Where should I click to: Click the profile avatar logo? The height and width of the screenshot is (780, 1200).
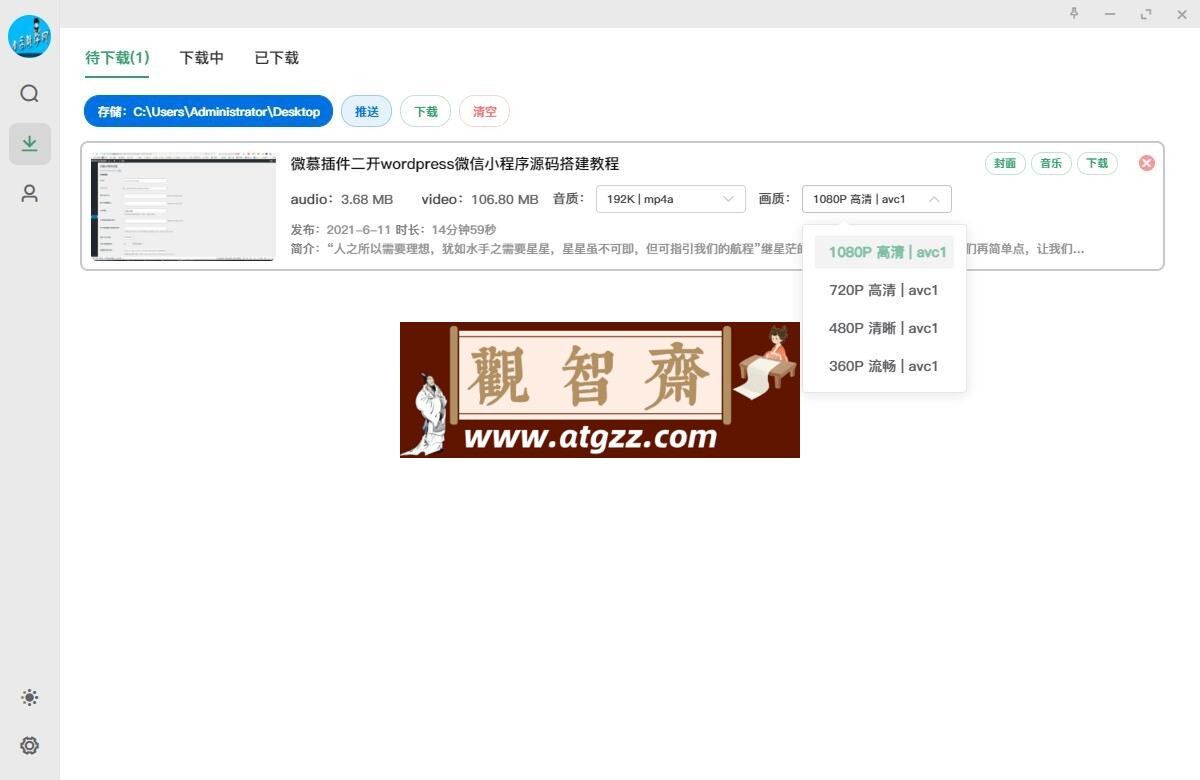tap(30, 37)
